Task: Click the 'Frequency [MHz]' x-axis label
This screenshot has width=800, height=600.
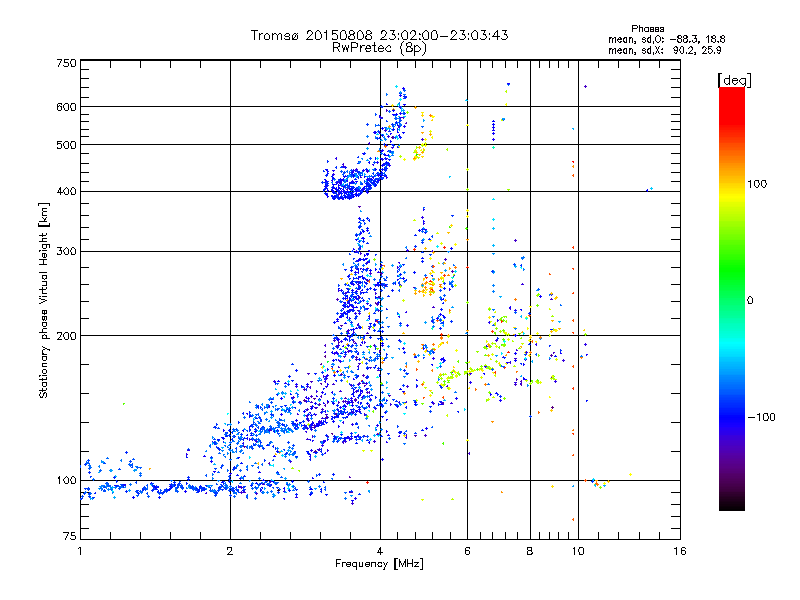Action: pyautogui.click(x=379, y=564)
